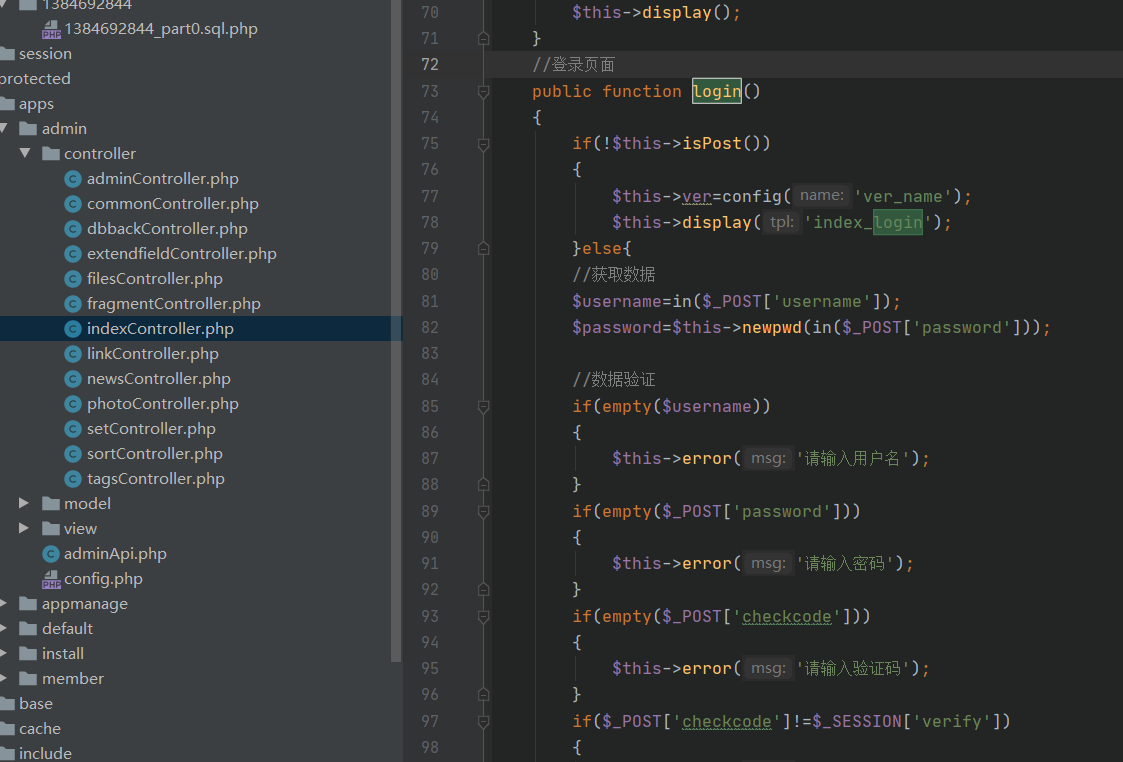Click the highlighted login function name
This screenshot has width=1123, height=762.
(717, 92)
